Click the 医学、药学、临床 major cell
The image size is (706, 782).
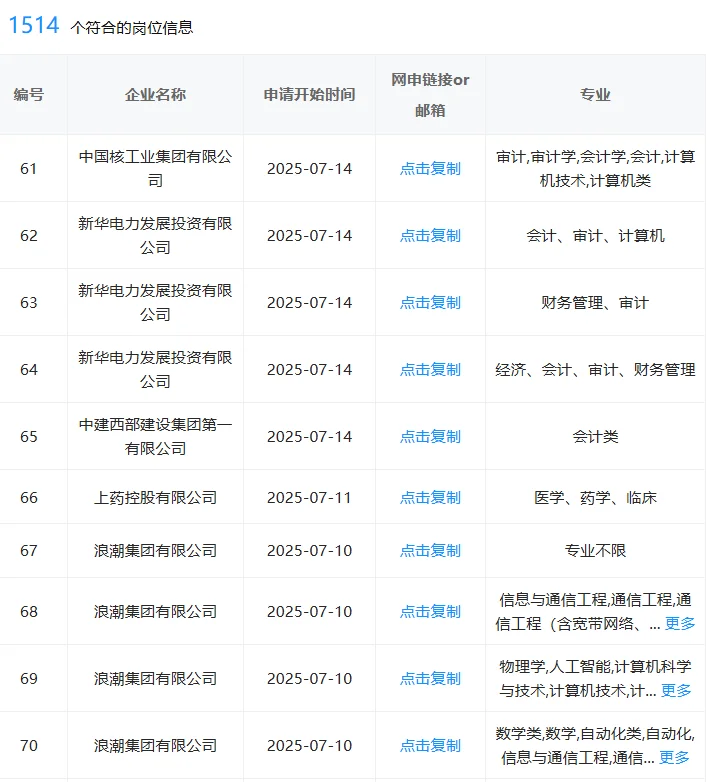(x=595, y=498)
